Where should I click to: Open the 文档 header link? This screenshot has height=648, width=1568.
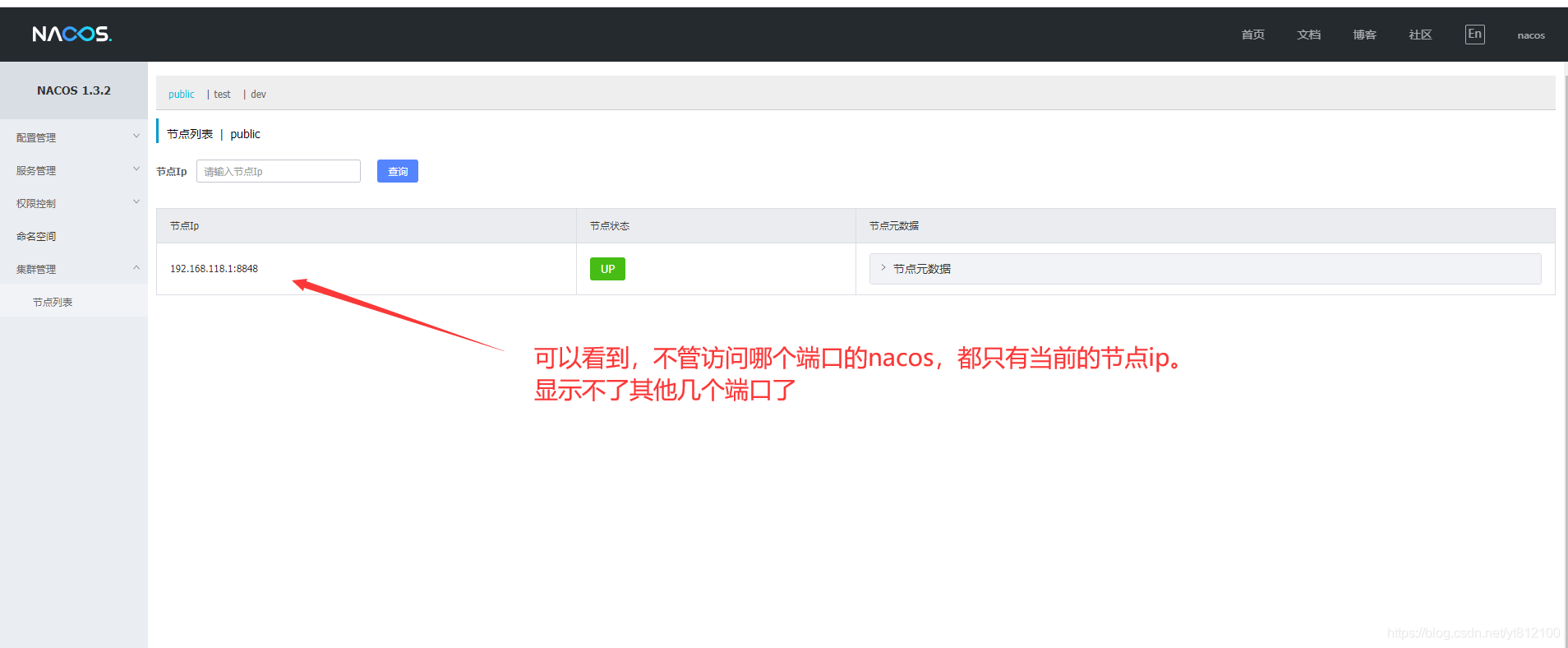pos(1308,35)
